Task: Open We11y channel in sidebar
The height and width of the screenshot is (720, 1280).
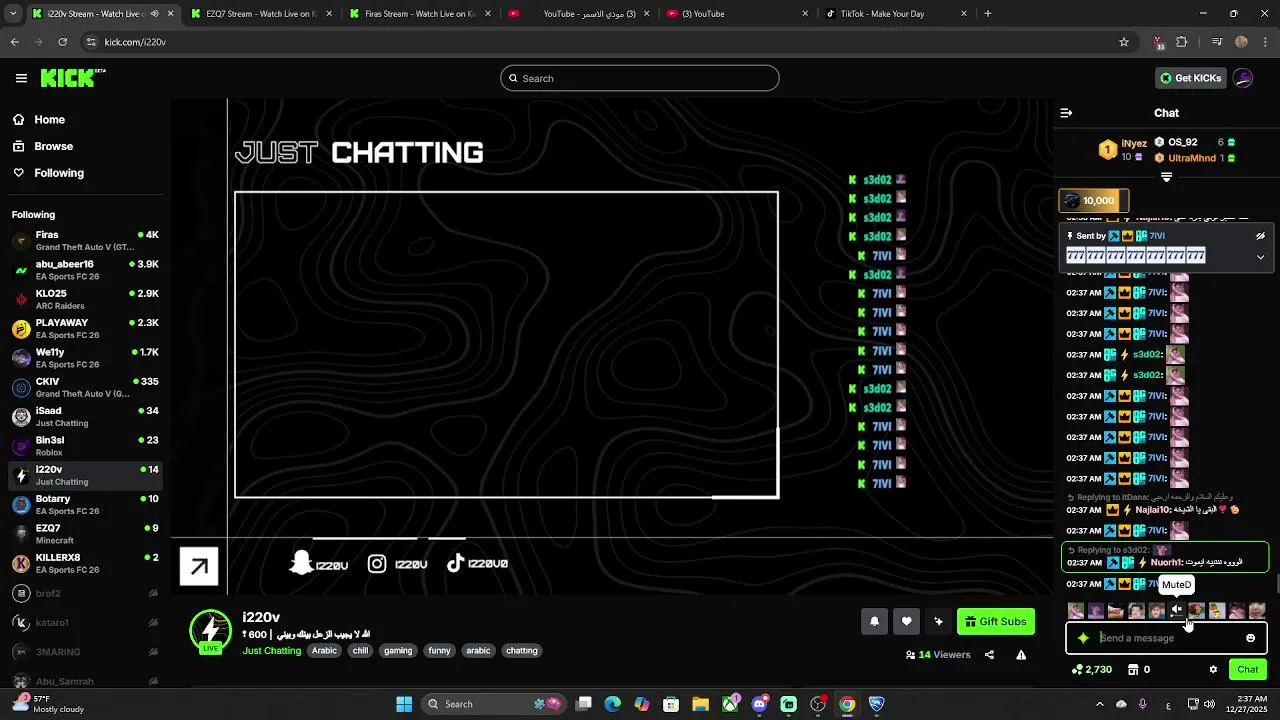Action: (x=85, y=358)
